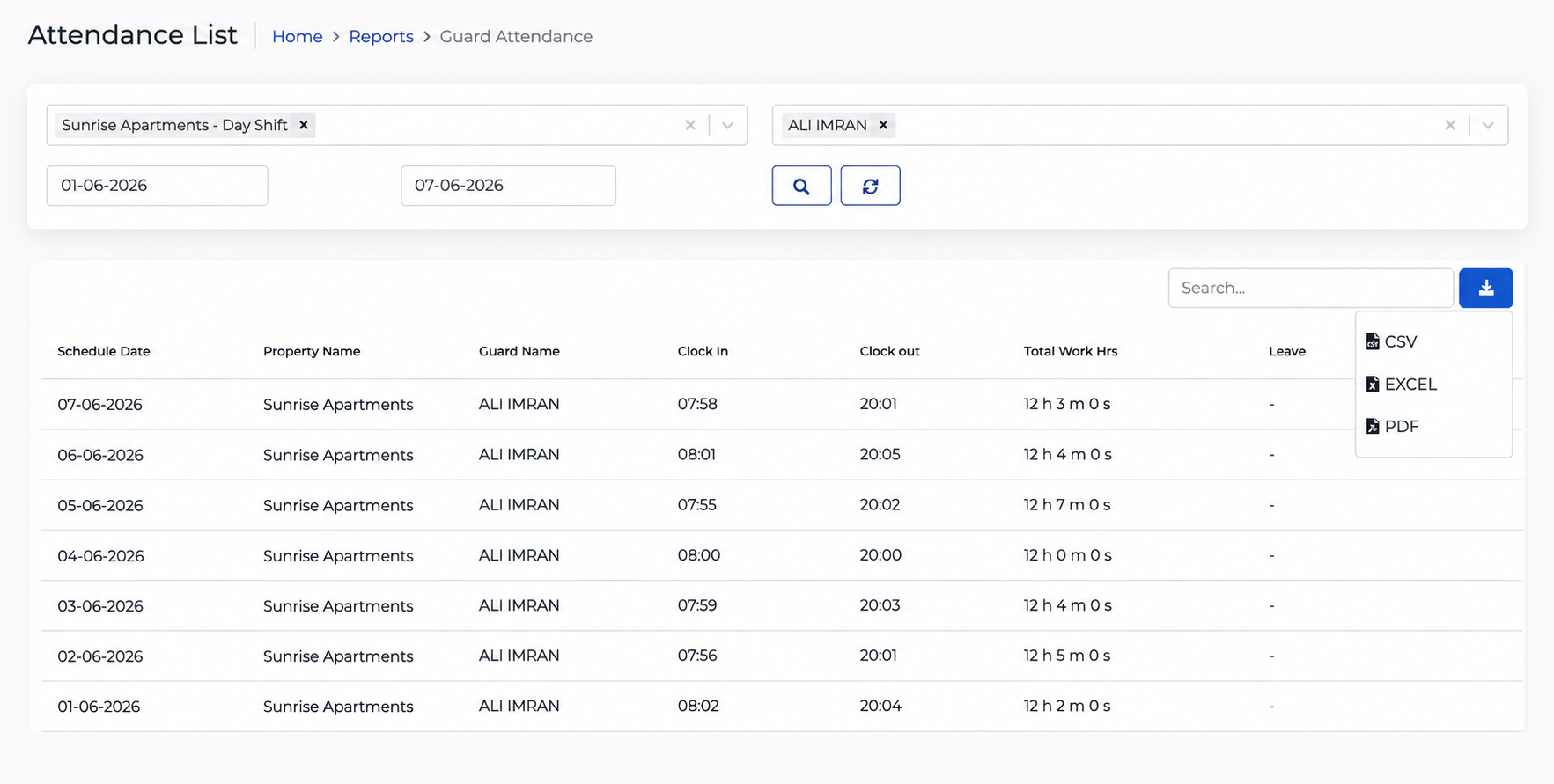Click the magnifier search button
1554x784 pixels.
point(801,186)
